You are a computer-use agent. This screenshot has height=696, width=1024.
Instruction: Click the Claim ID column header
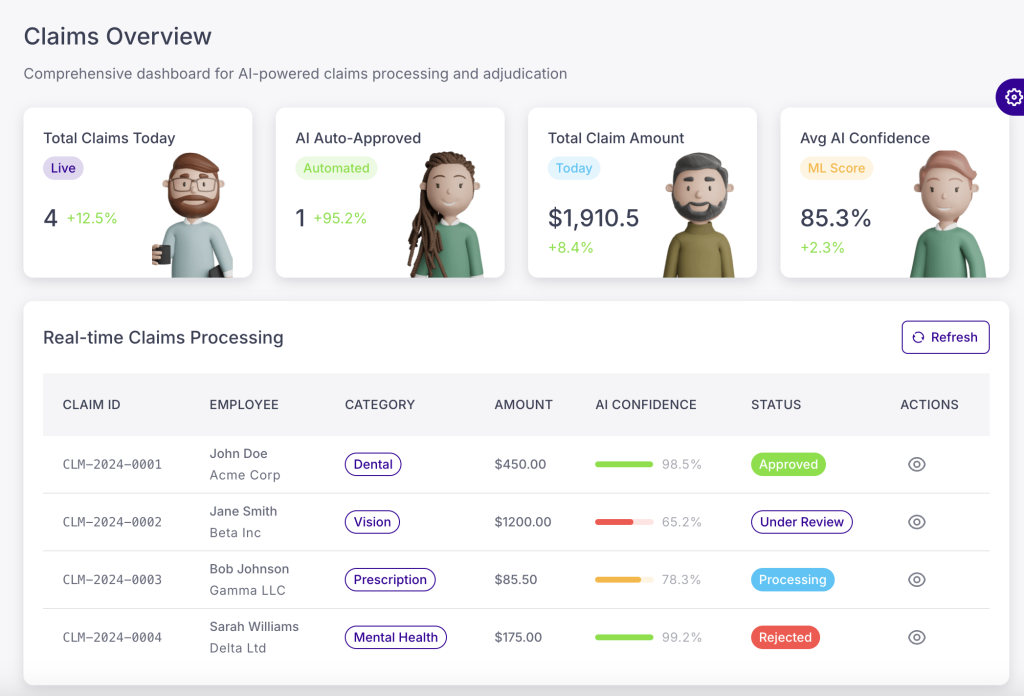pyautogui.click(x=91, y=405)
